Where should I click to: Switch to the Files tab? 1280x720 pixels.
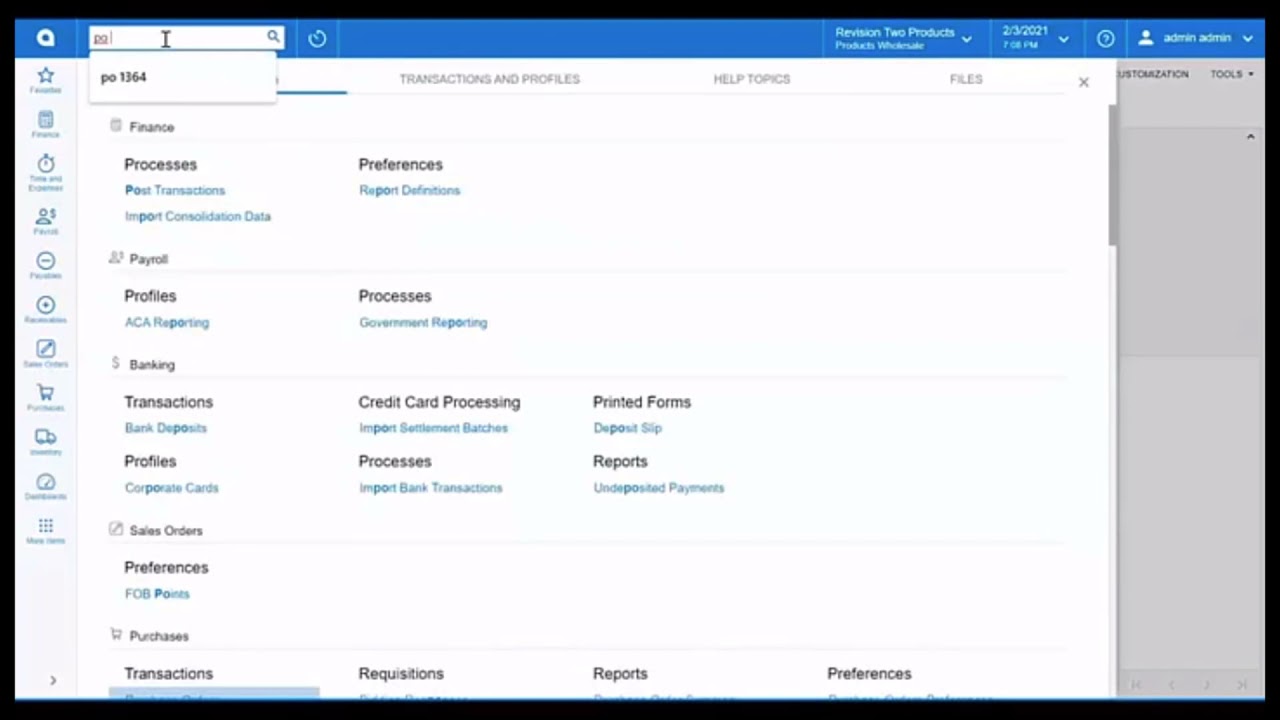[x=966, y=79]
